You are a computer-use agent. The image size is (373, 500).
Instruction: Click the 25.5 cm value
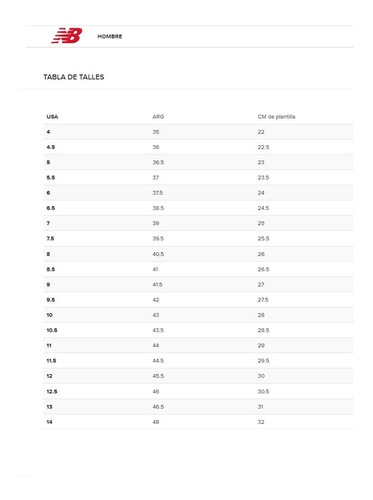coord(263,239)
